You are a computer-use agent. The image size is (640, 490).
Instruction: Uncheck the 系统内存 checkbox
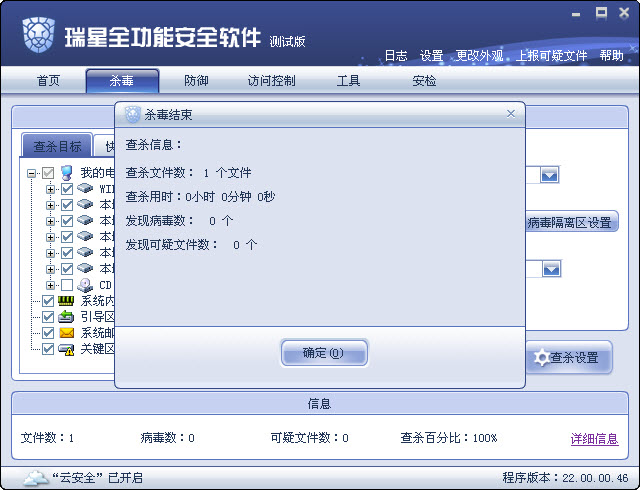48,301
